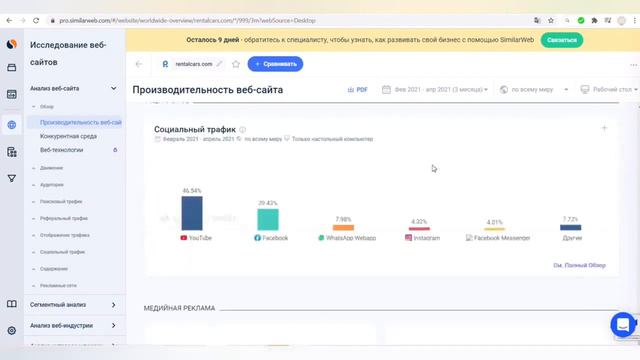This screenshot has width=640, height=360.
Task: Click the Facebook bar in chart
Action: click(x=268, y=220)
